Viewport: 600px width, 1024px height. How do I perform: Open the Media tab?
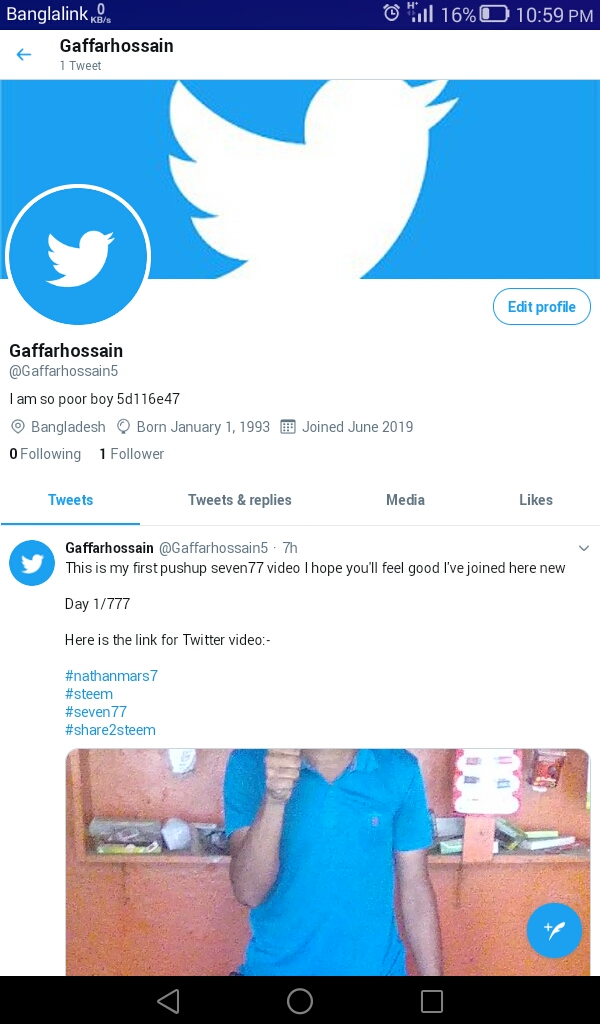(x=405, y=500)
